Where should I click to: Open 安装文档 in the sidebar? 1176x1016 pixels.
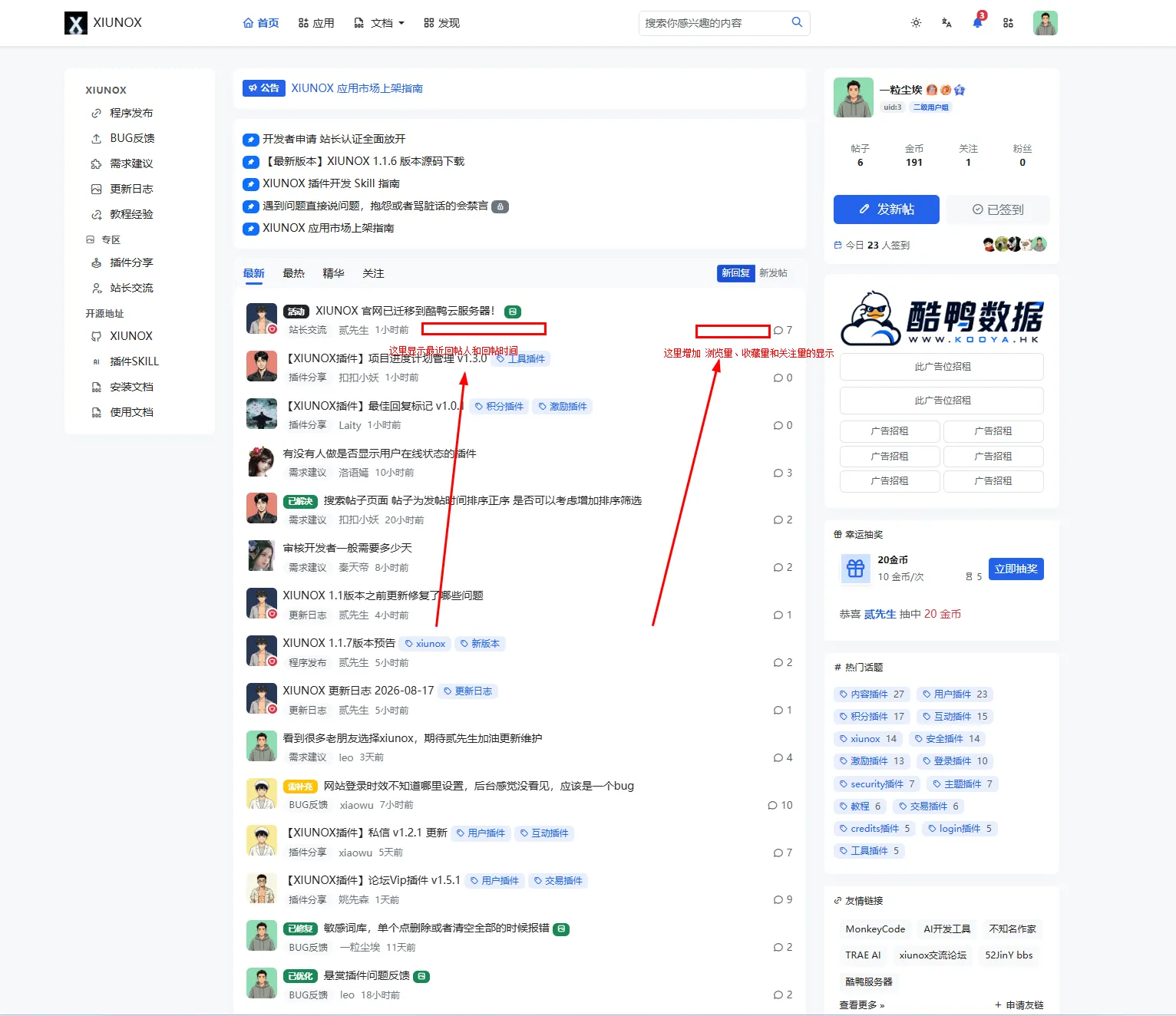click(131, 387)
